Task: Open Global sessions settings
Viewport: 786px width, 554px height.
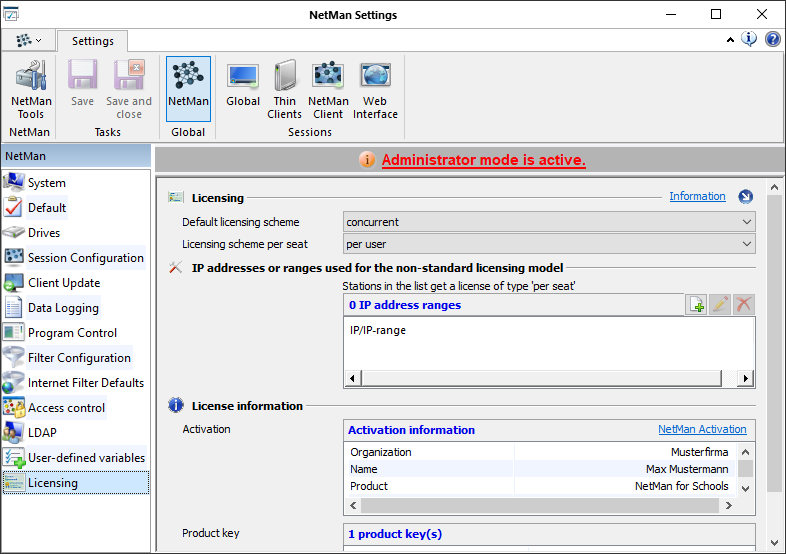Action: [x=243, y=89]
